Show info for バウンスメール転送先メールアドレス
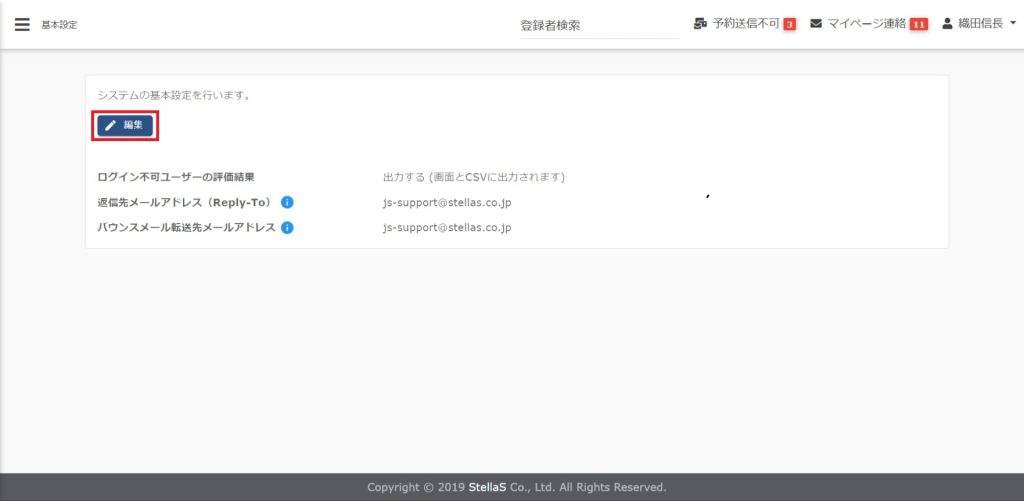 click(287, 227)
